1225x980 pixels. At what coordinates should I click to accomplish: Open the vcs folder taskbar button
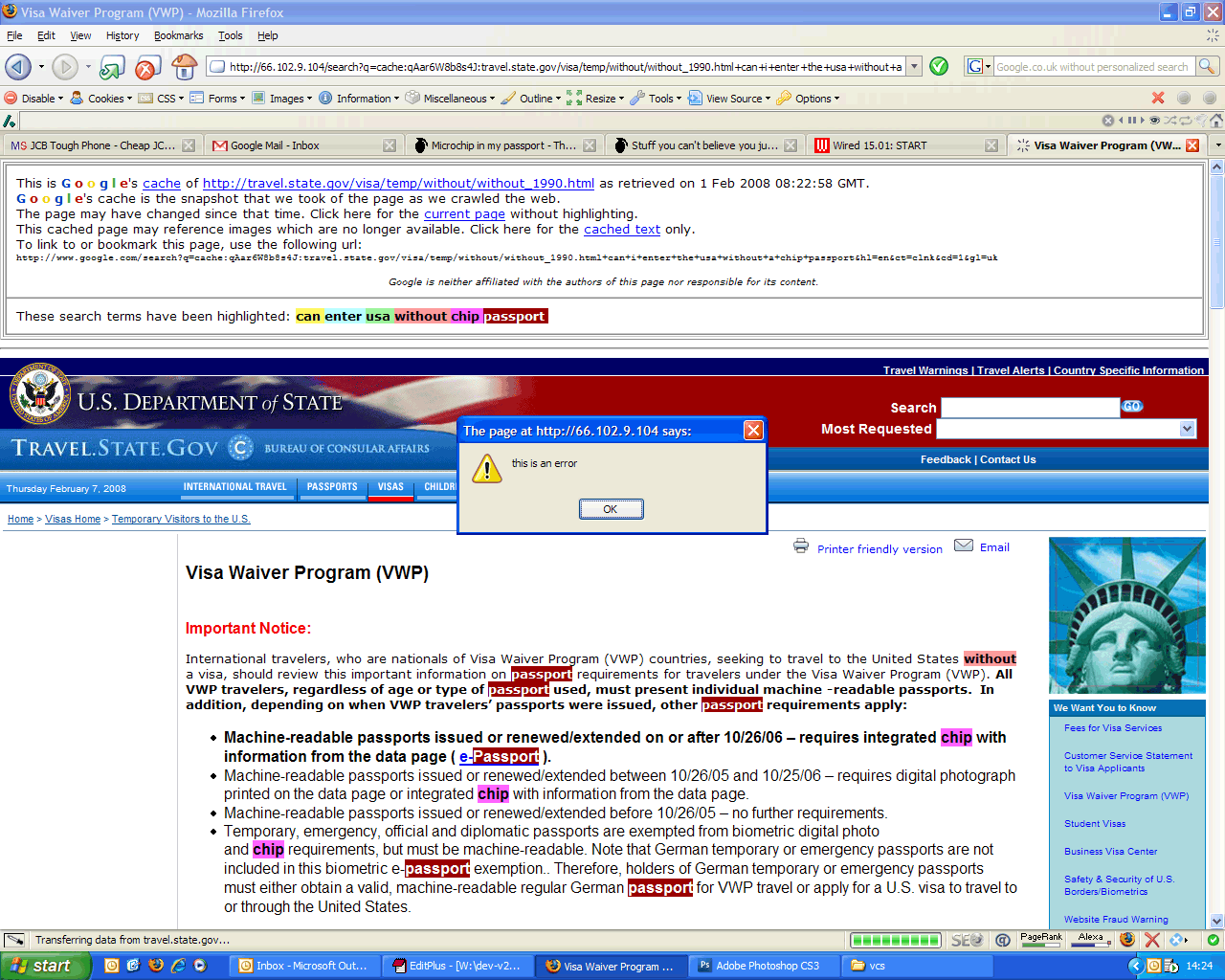[x=917, y=966]
